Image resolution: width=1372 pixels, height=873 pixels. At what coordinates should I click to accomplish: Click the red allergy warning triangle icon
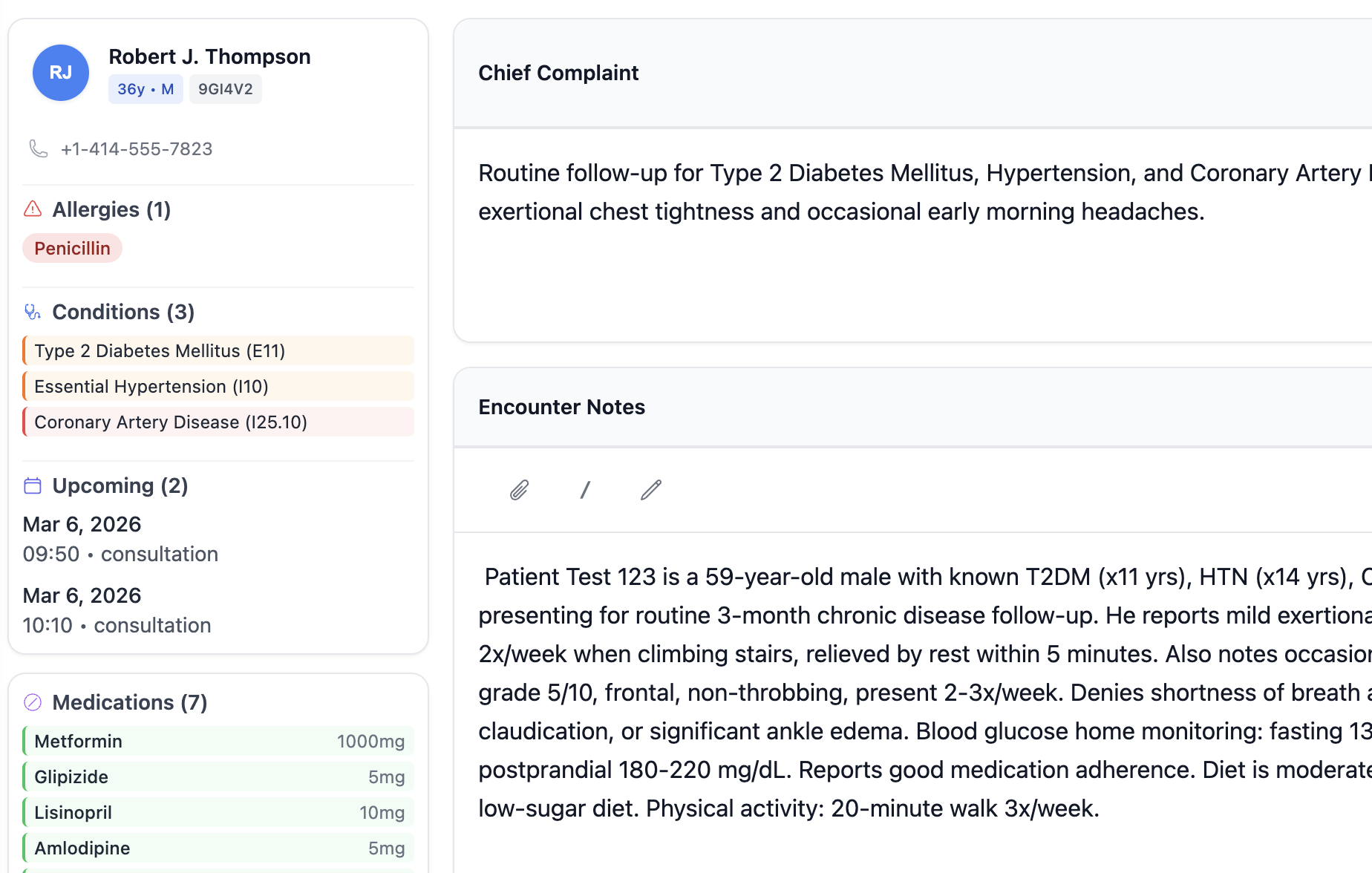[x=32, y=209]
